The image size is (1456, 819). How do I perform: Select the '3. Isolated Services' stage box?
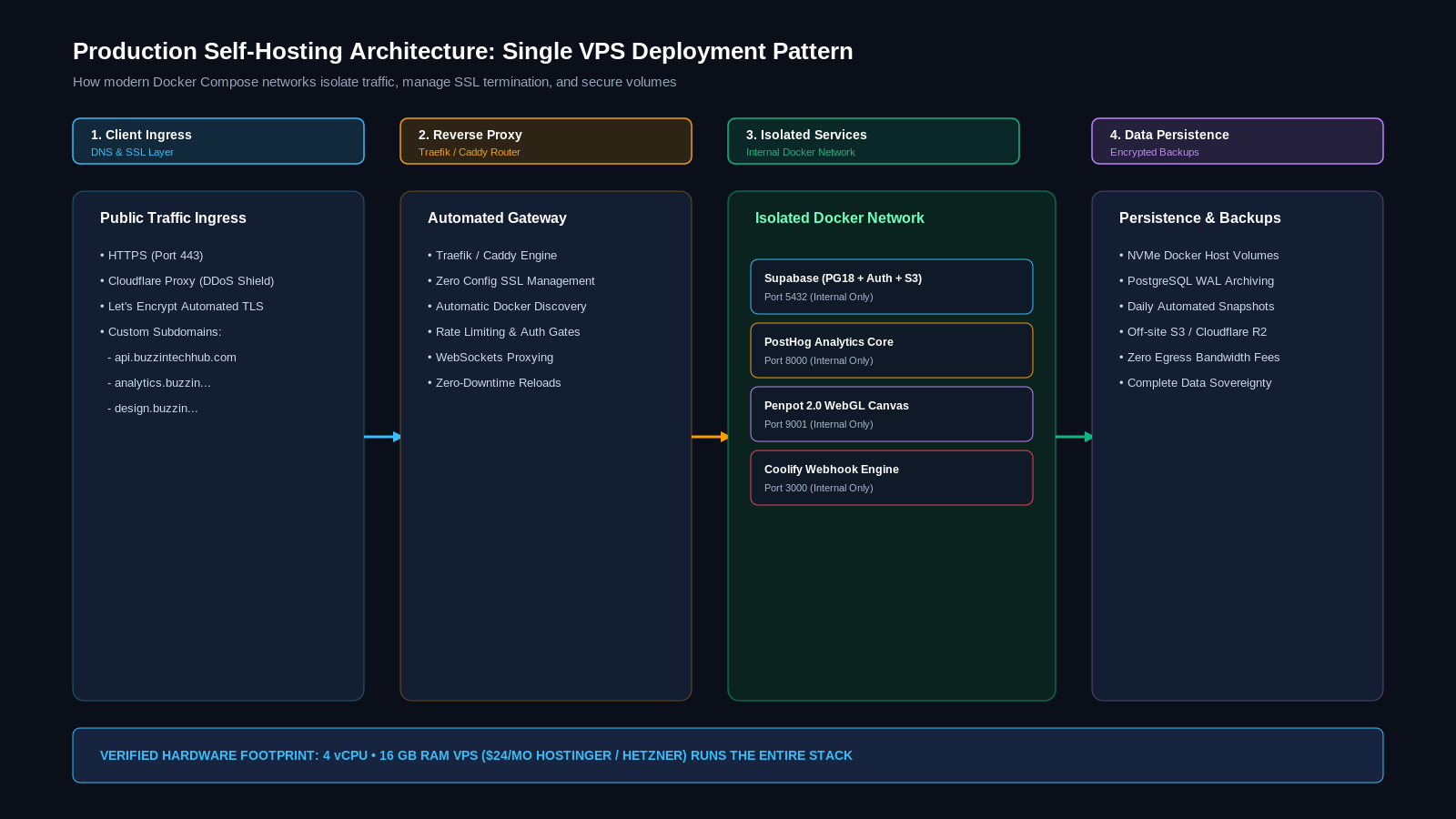coord(874,141)
